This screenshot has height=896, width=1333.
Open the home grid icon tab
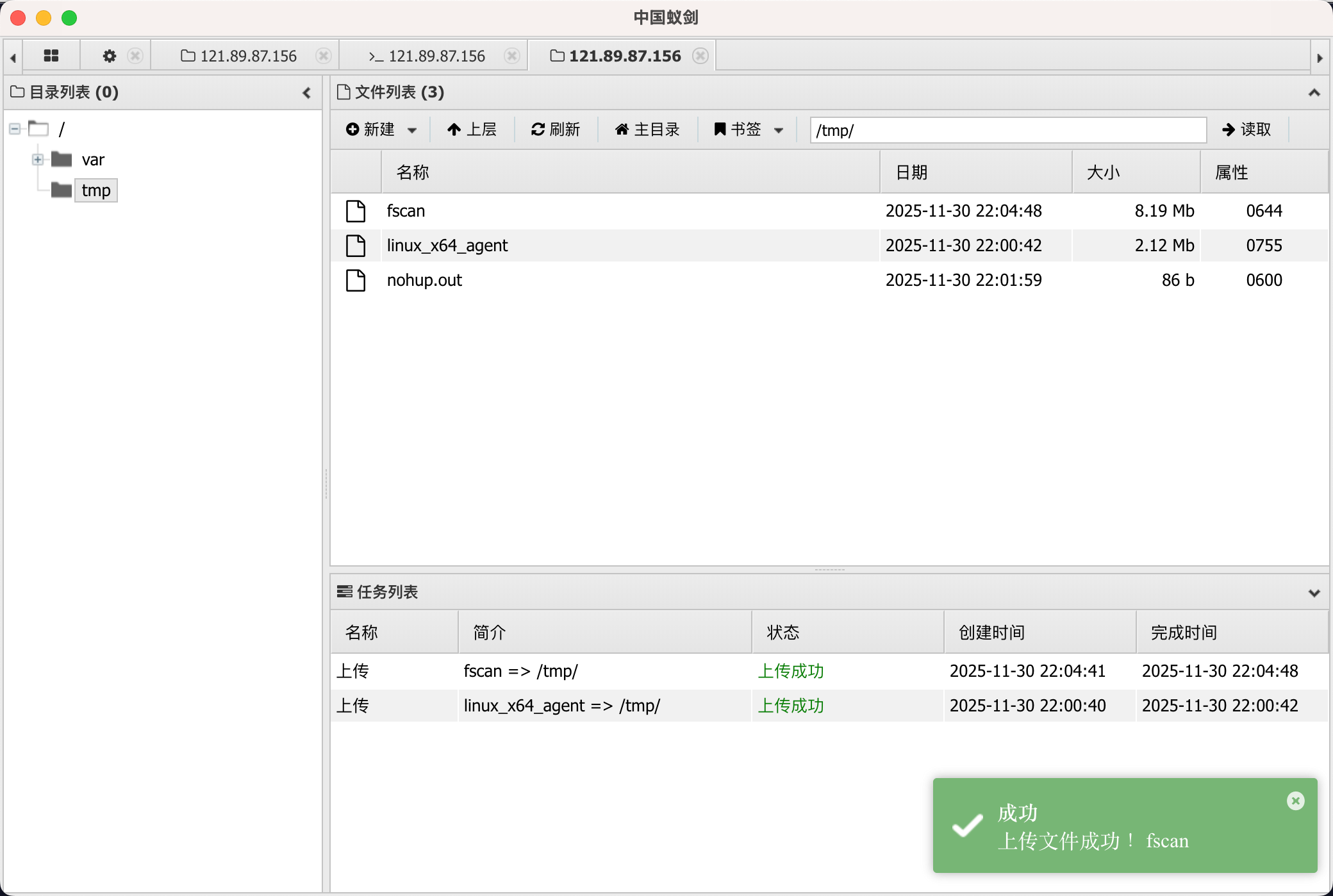coord(51,56)
